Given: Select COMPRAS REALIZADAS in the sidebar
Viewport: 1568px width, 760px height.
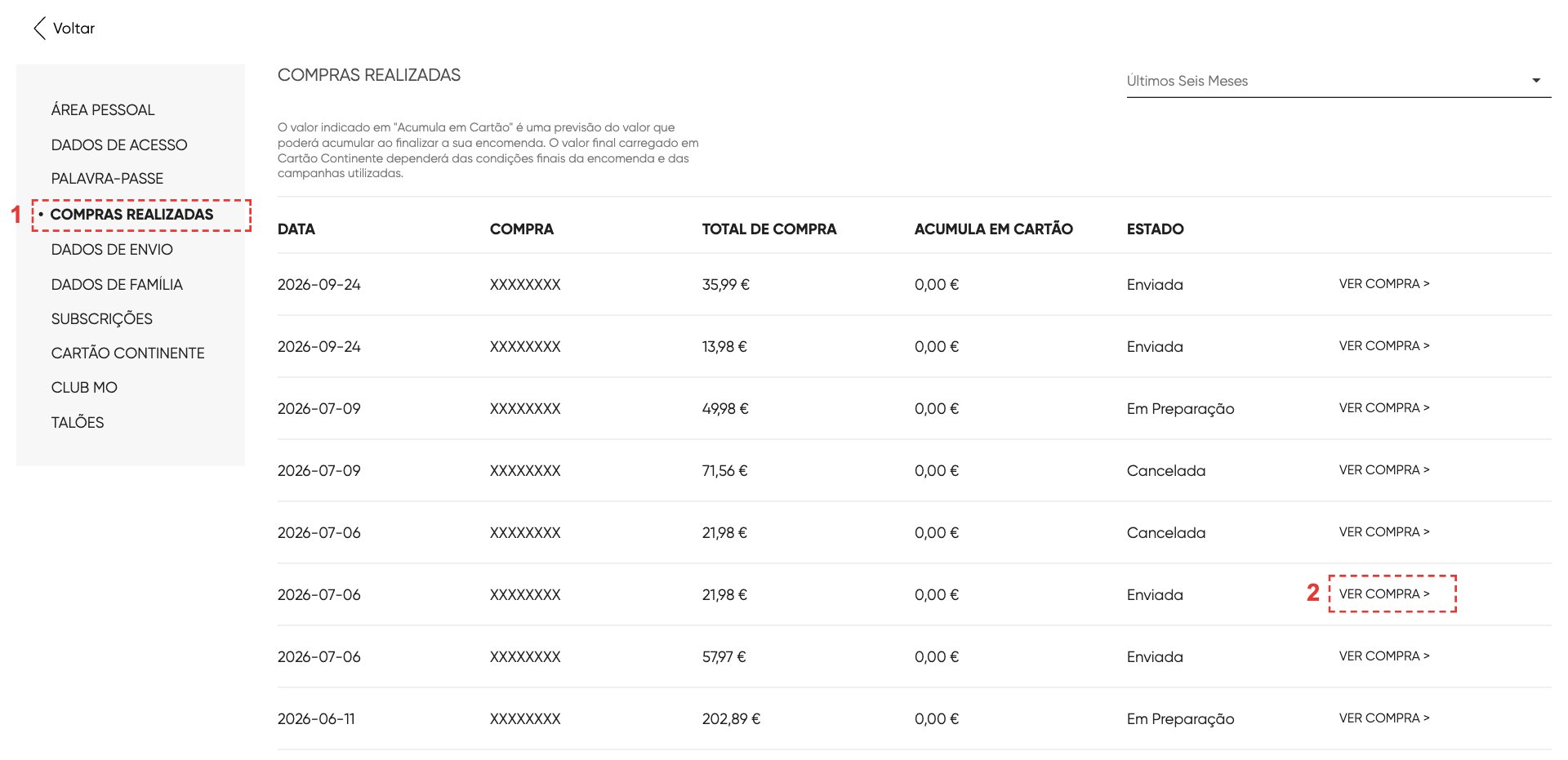Looking at the screenshot, I should pyautogui.click(x=131, y=214).
